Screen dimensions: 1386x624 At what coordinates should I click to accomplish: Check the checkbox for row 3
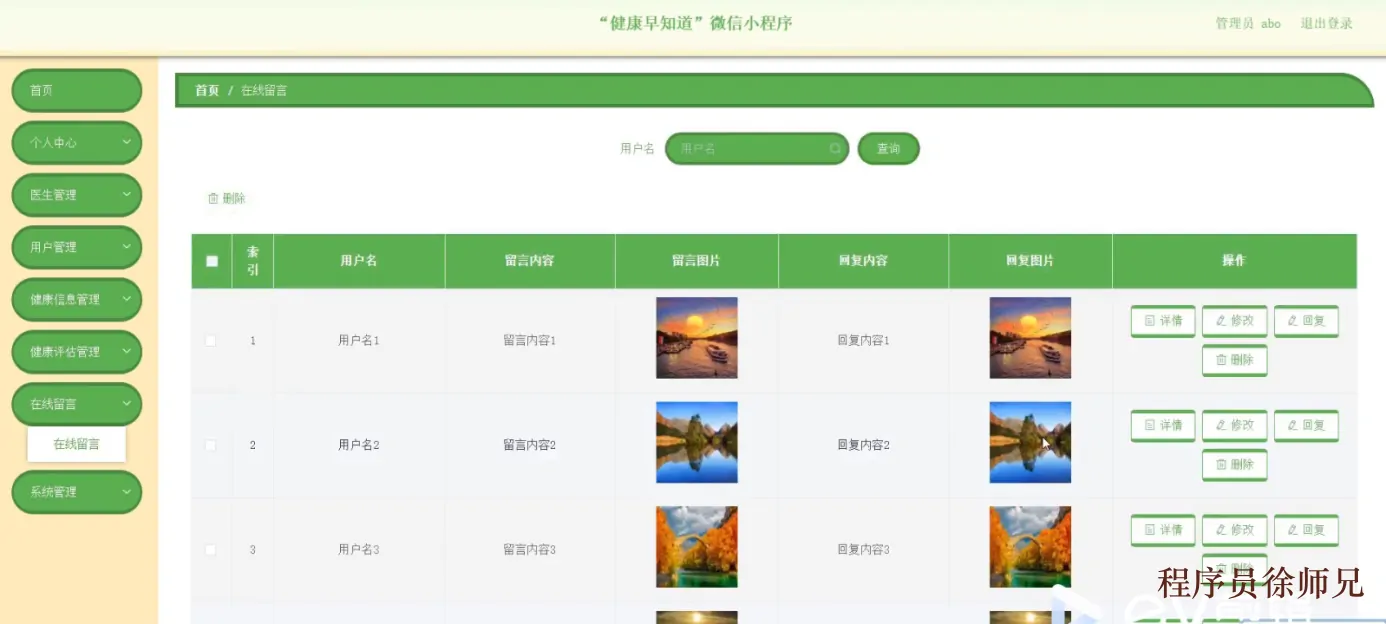coord(211,550)
